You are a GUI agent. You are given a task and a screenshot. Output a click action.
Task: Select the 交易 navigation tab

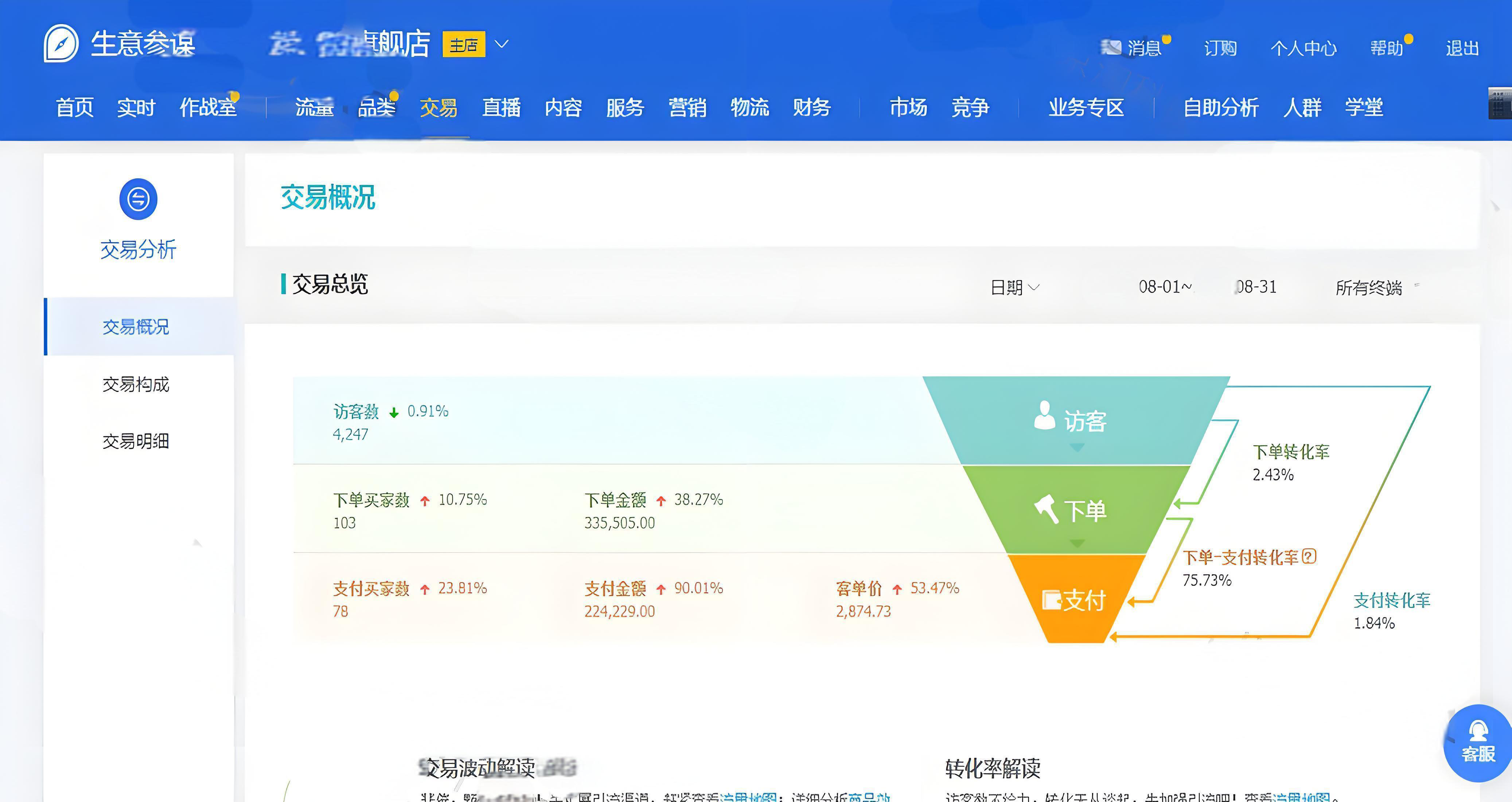439,108
